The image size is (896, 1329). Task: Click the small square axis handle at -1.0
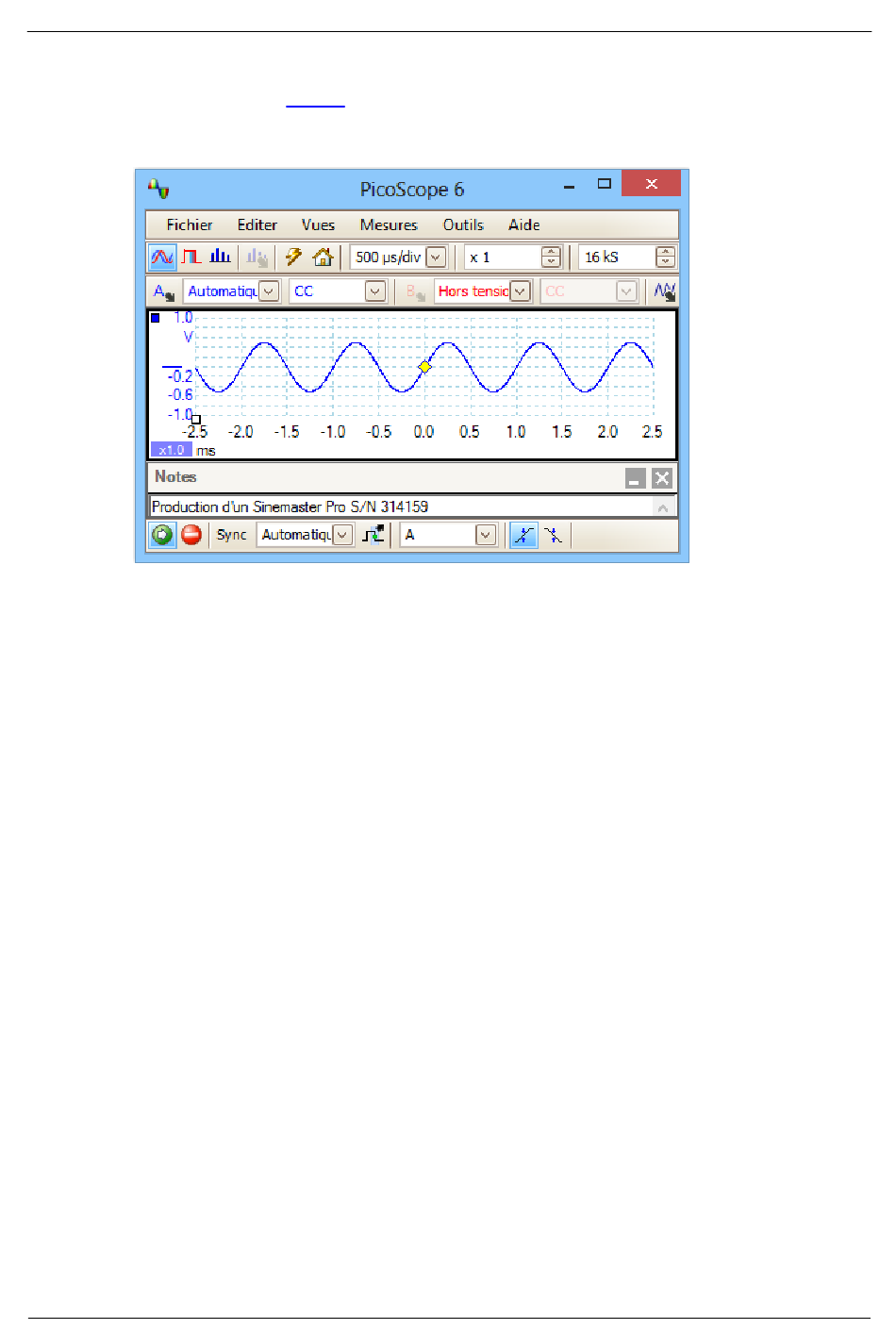point(196,419)
